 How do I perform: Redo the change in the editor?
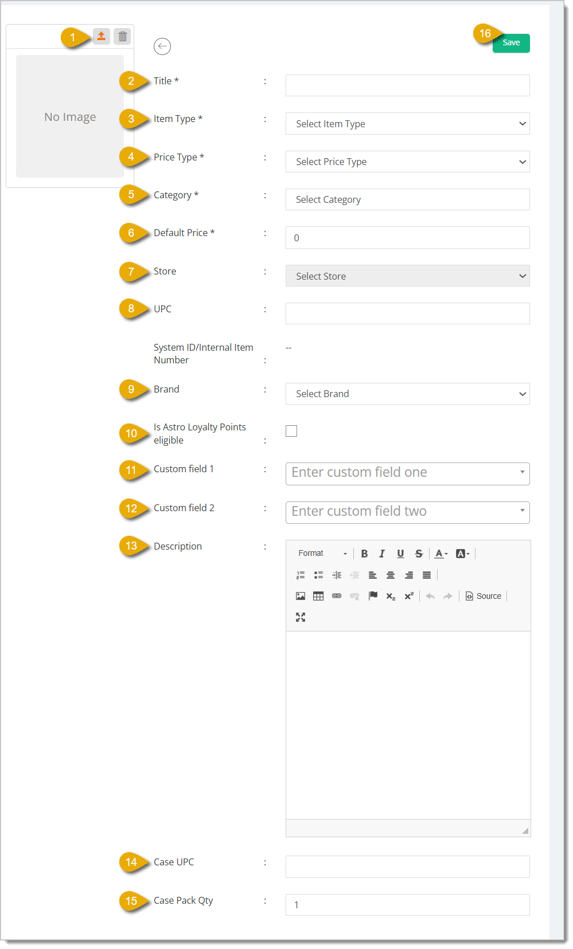pos(448,596)
